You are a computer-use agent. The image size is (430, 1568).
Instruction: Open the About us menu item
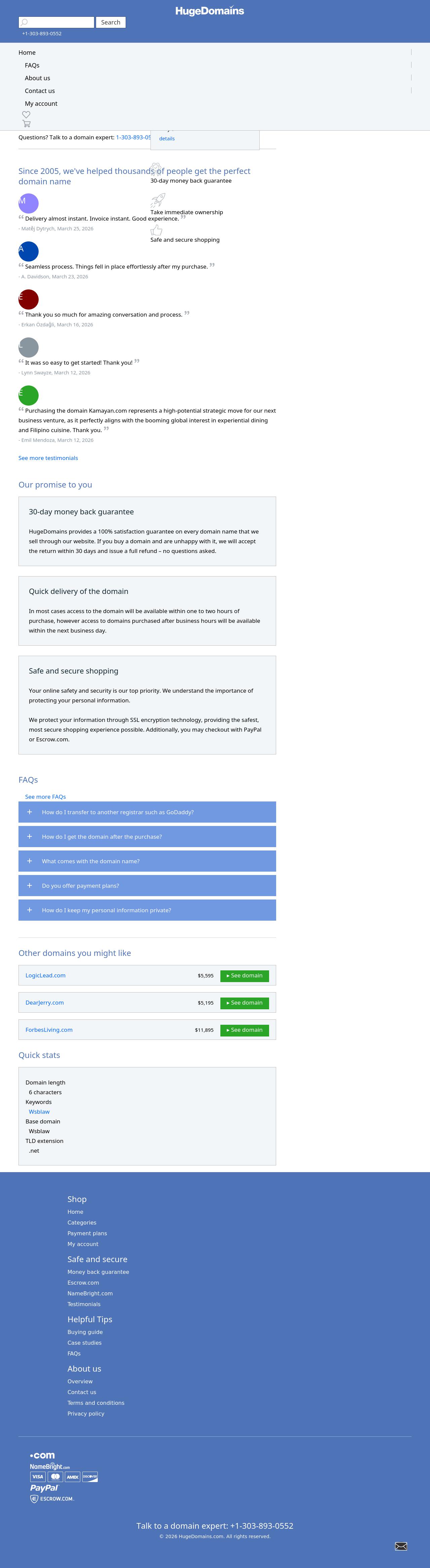38,78
